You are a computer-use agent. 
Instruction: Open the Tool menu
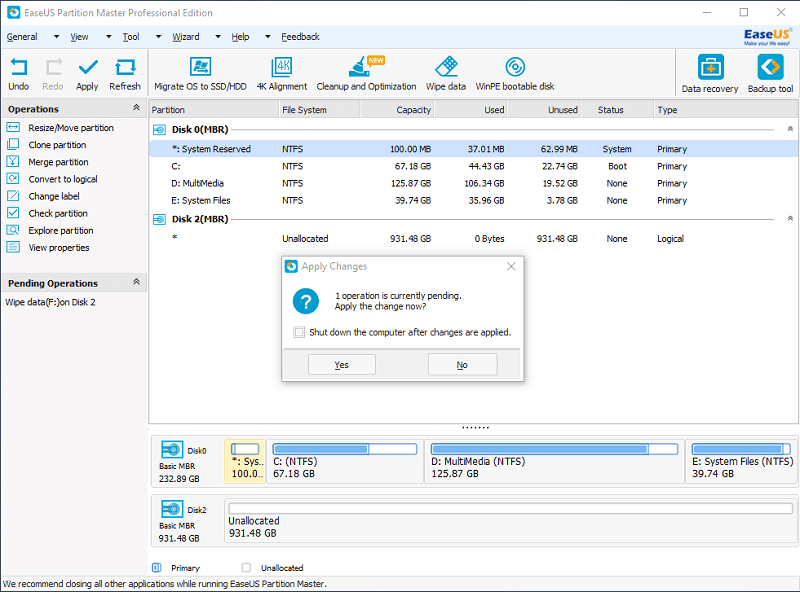pos(131,37)
